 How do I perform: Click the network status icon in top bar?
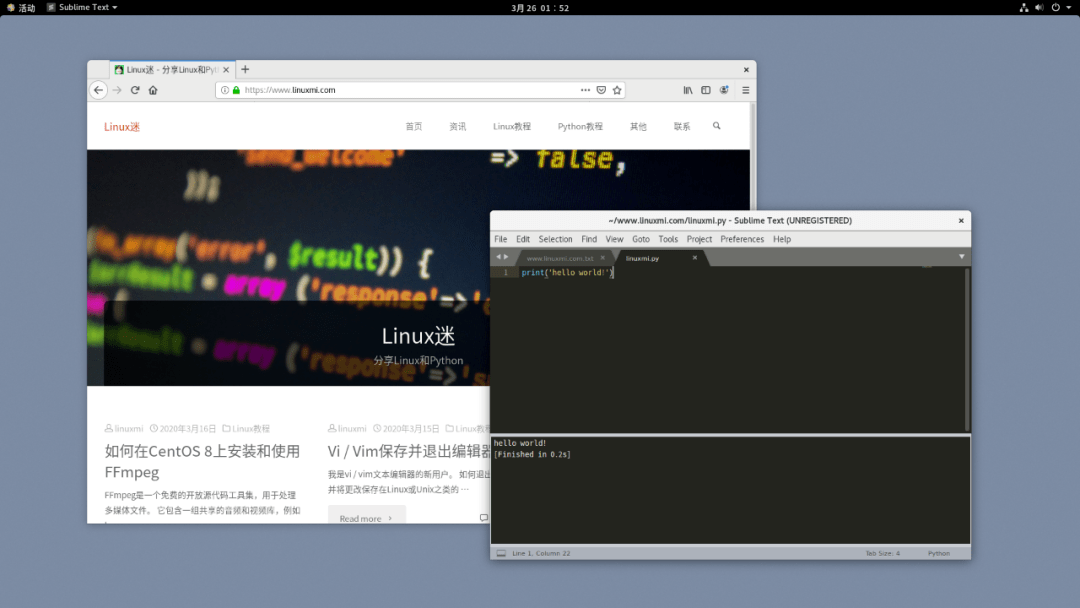(1024, 7)
